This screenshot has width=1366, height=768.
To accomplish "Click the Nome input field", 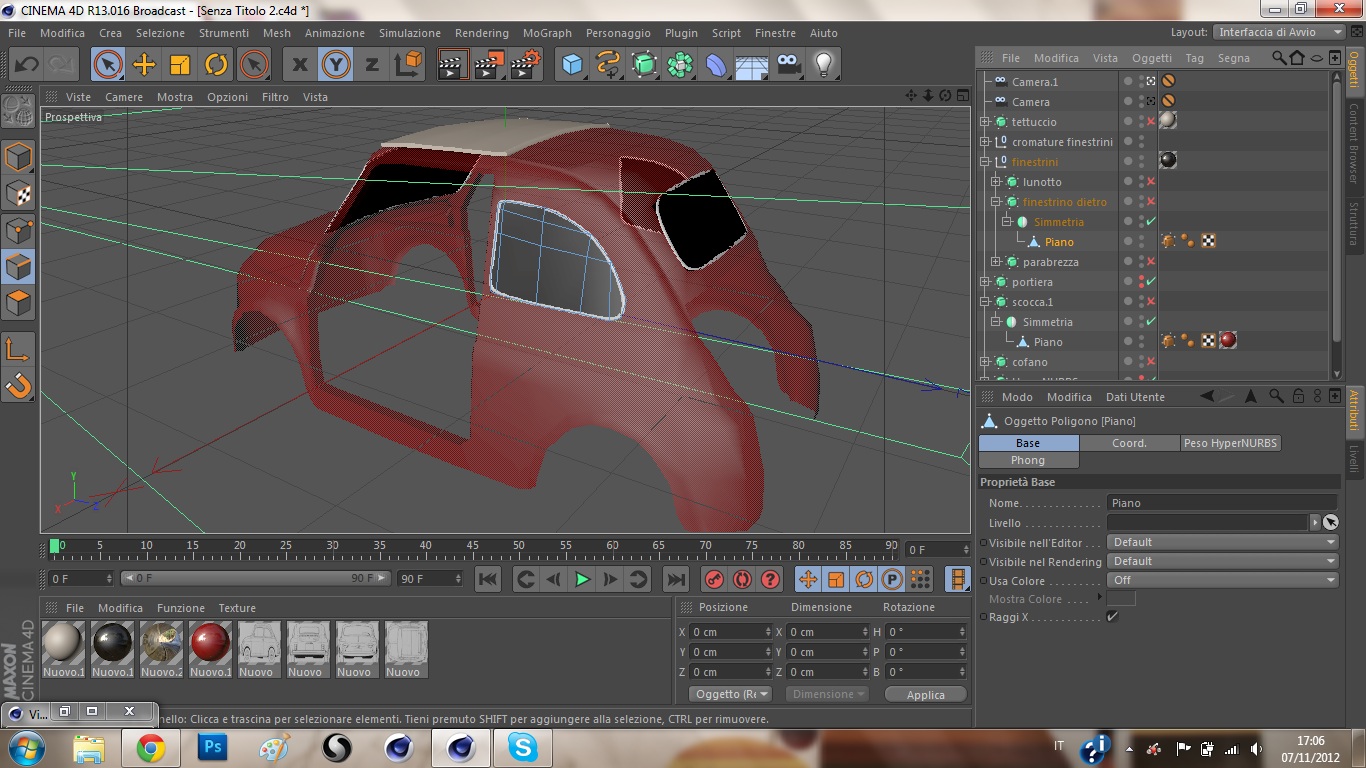I will (x=1221, y=503).
